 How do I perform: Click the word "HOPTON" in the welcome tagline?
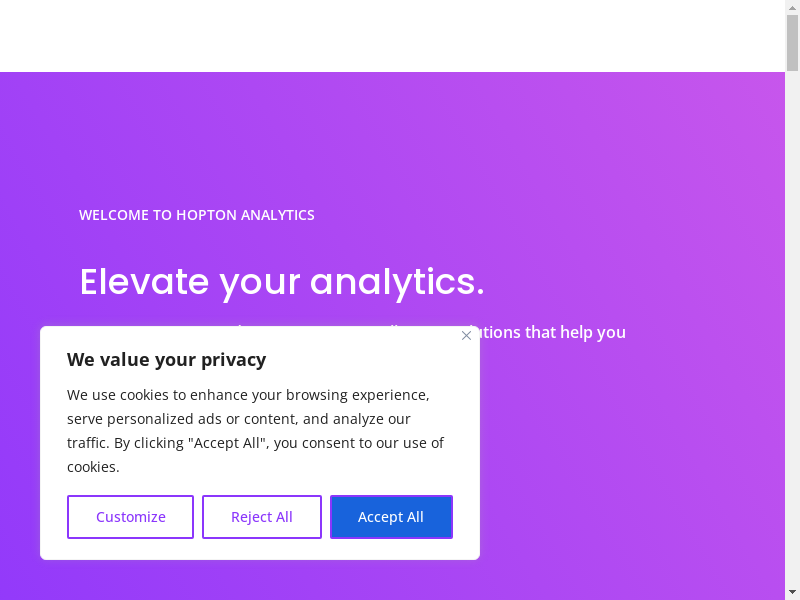click(x=206, y=215)
